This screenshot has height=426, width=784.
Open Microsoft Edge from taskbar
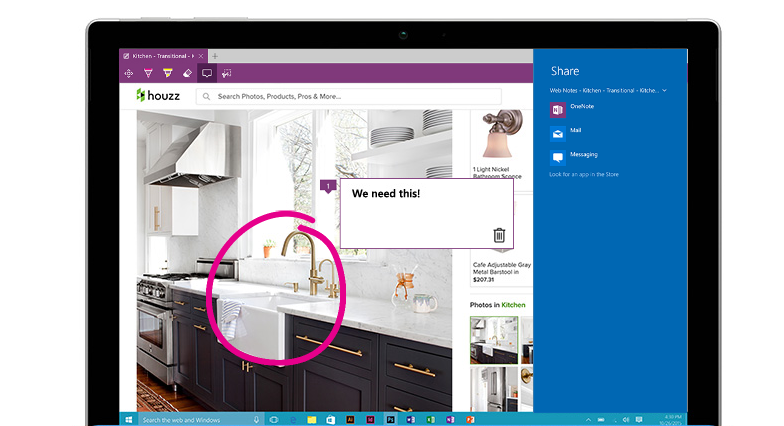tap(293, 420)
